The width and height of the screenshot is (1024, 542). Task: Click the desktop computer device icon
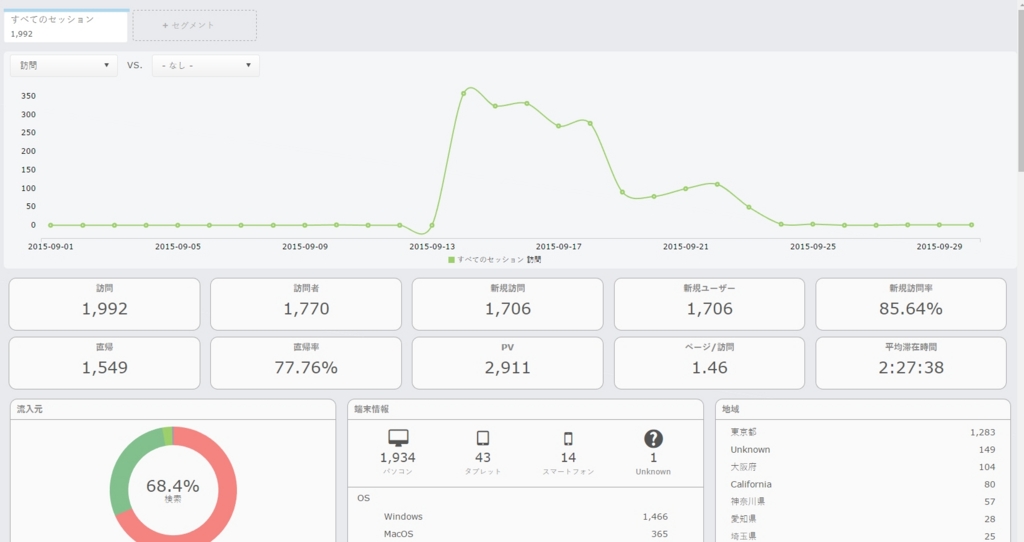point(398,438)
